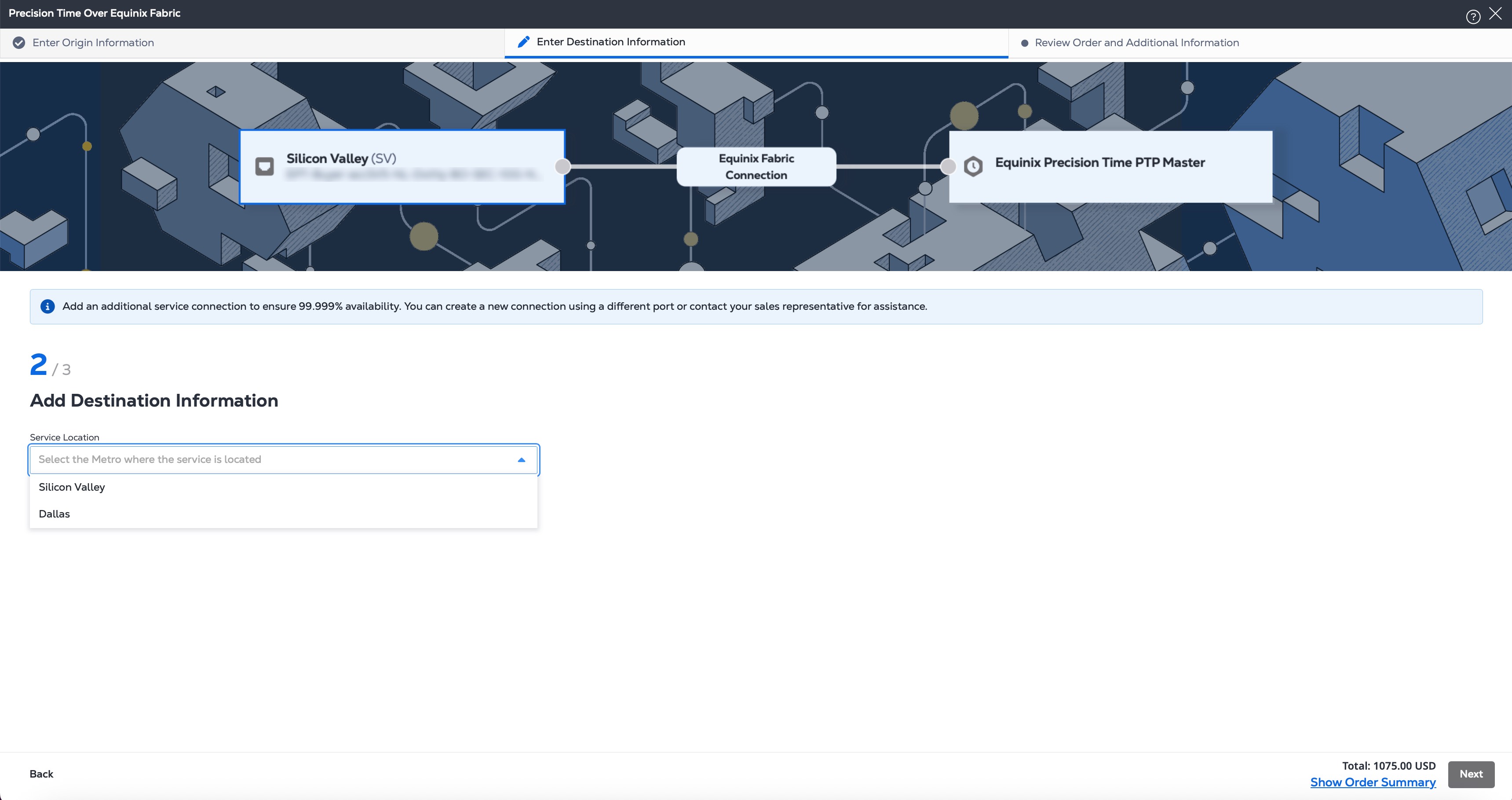Choose Dallas as service location

pos(55,514)
